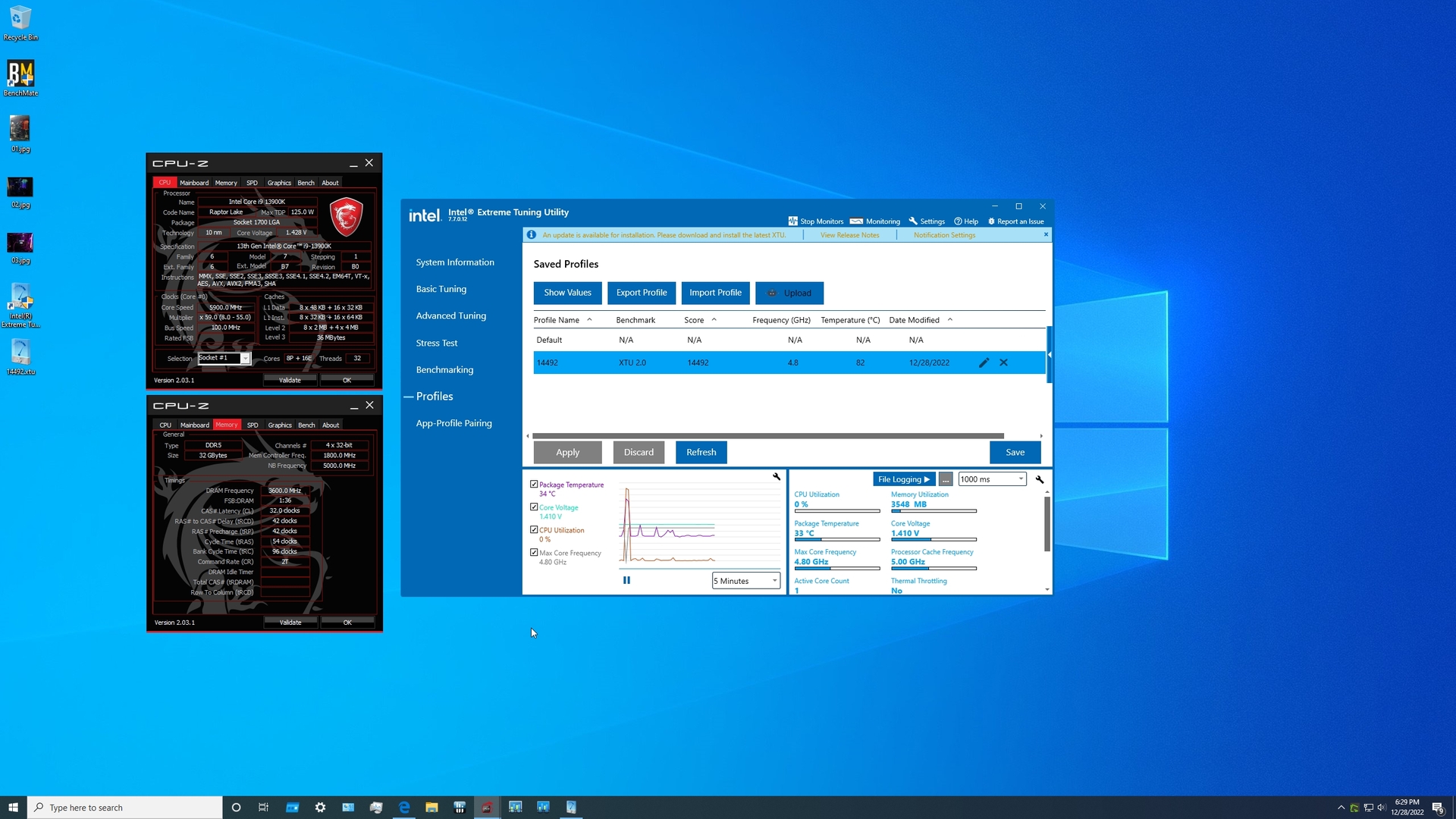This screenshot has width=1456, height=819.
Task: Click the Refresh button
Action: click(x=701, y=452)
